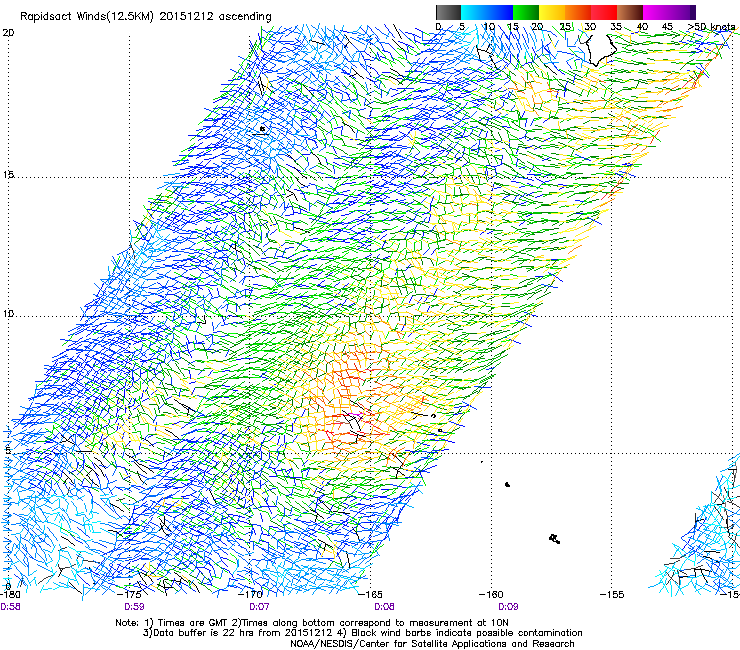Click the '35' legend scale label

click(616, 27)
